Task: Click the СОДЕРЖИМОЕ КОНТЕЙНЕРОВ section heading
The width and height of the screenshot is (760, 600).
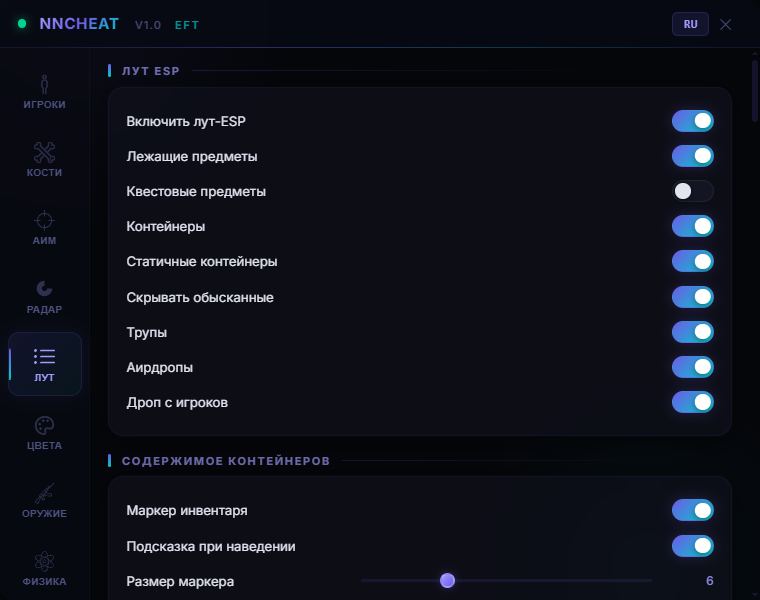Action: (x=226, y=461)
